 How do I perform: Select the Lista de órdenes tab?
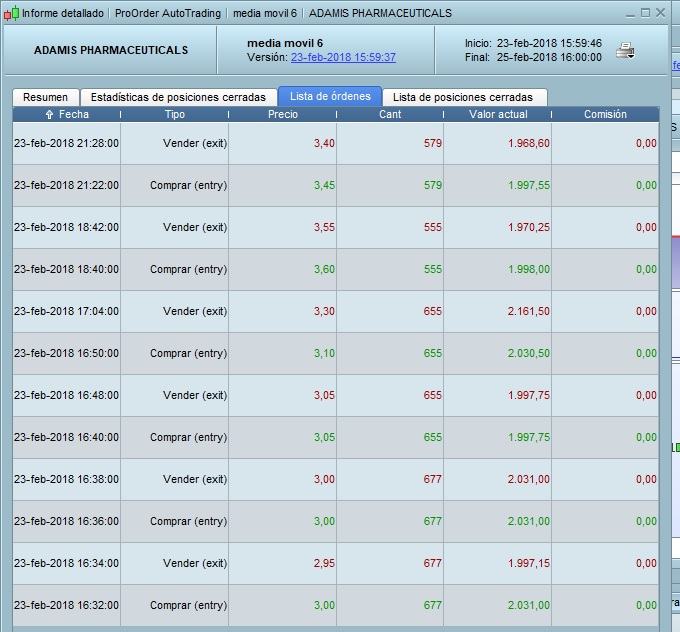[330, 96]
